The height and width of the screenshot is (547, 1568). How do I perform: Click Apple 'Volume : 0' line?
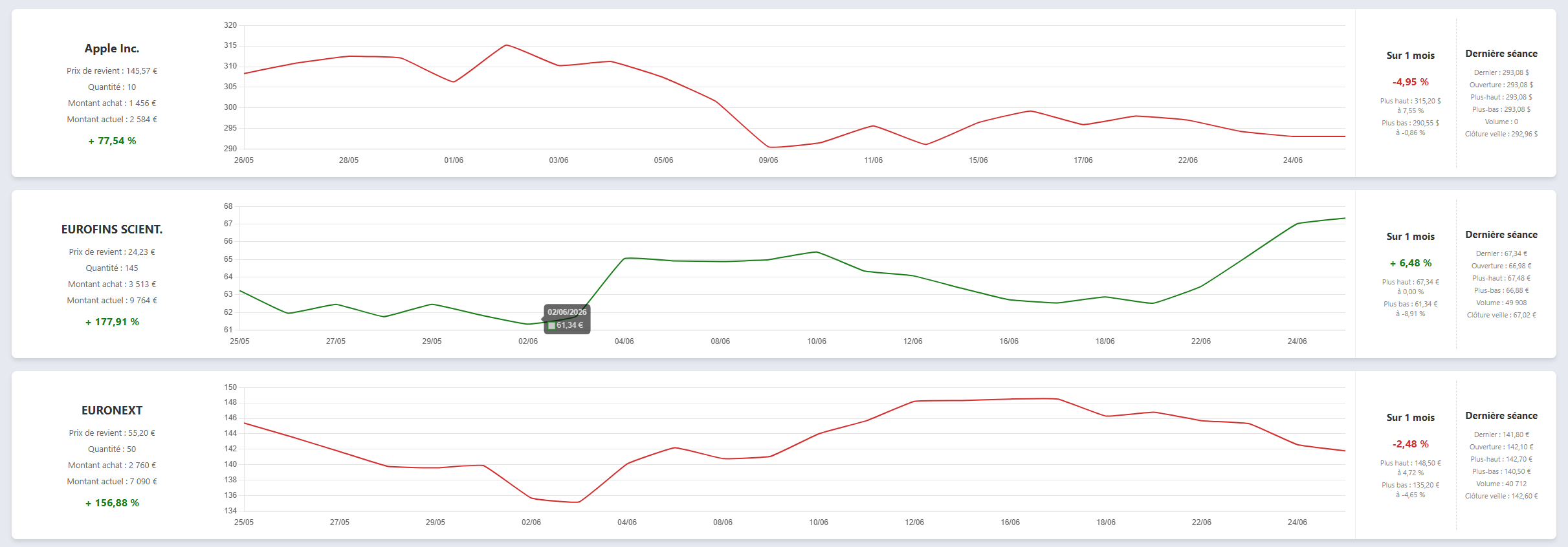pyautogui.click(x=1501, y=122)
